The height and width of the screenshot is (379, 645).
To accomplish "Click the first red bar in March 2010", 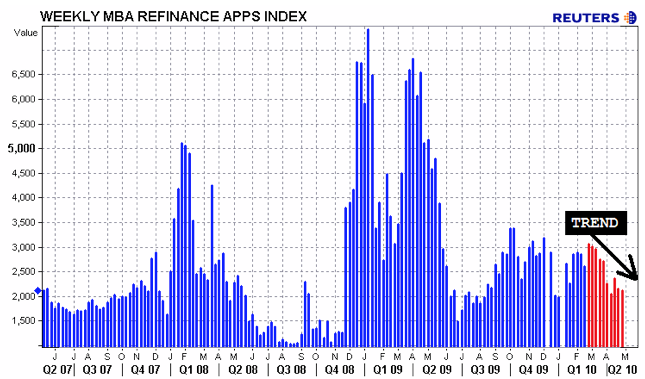I will pyautogui.click(x=589, y=295).
